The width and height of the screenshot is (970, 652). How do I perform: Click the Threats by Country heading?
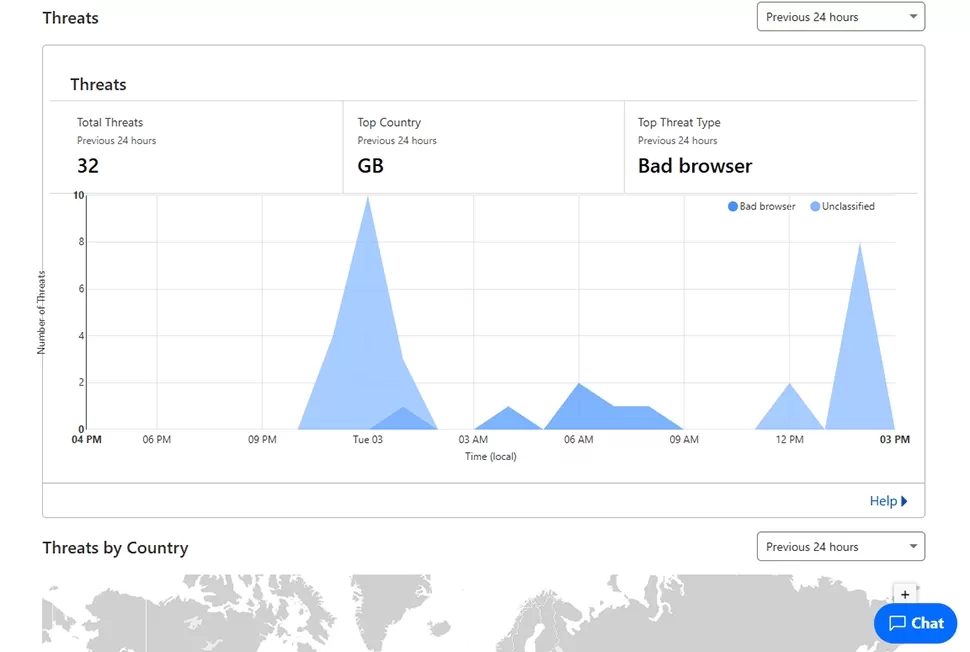[x=115, y=548]
